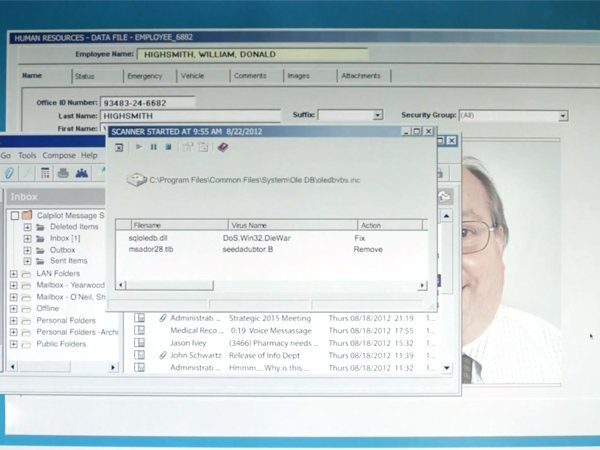Click the employee photo in the HR window

click(511, 262)
